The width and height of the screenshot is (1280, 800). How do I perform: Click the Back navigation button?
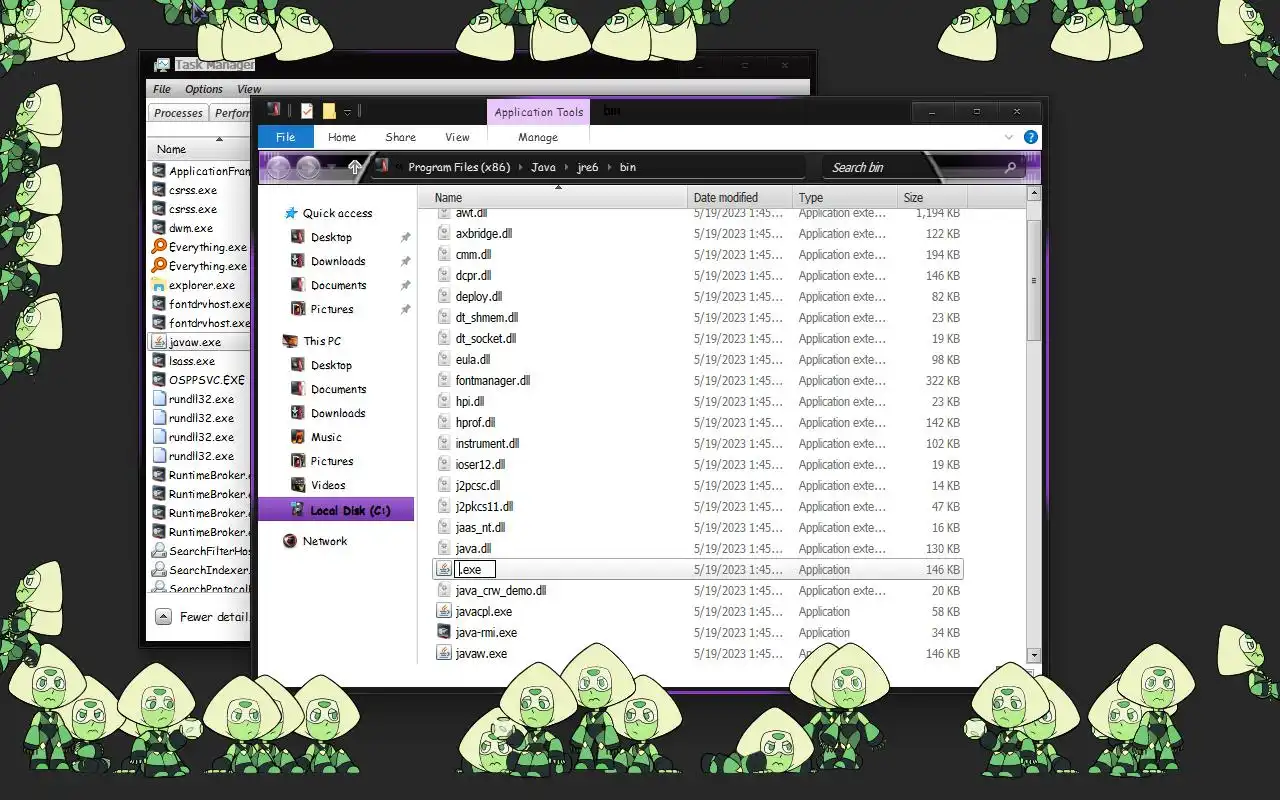tap(279, 167)
